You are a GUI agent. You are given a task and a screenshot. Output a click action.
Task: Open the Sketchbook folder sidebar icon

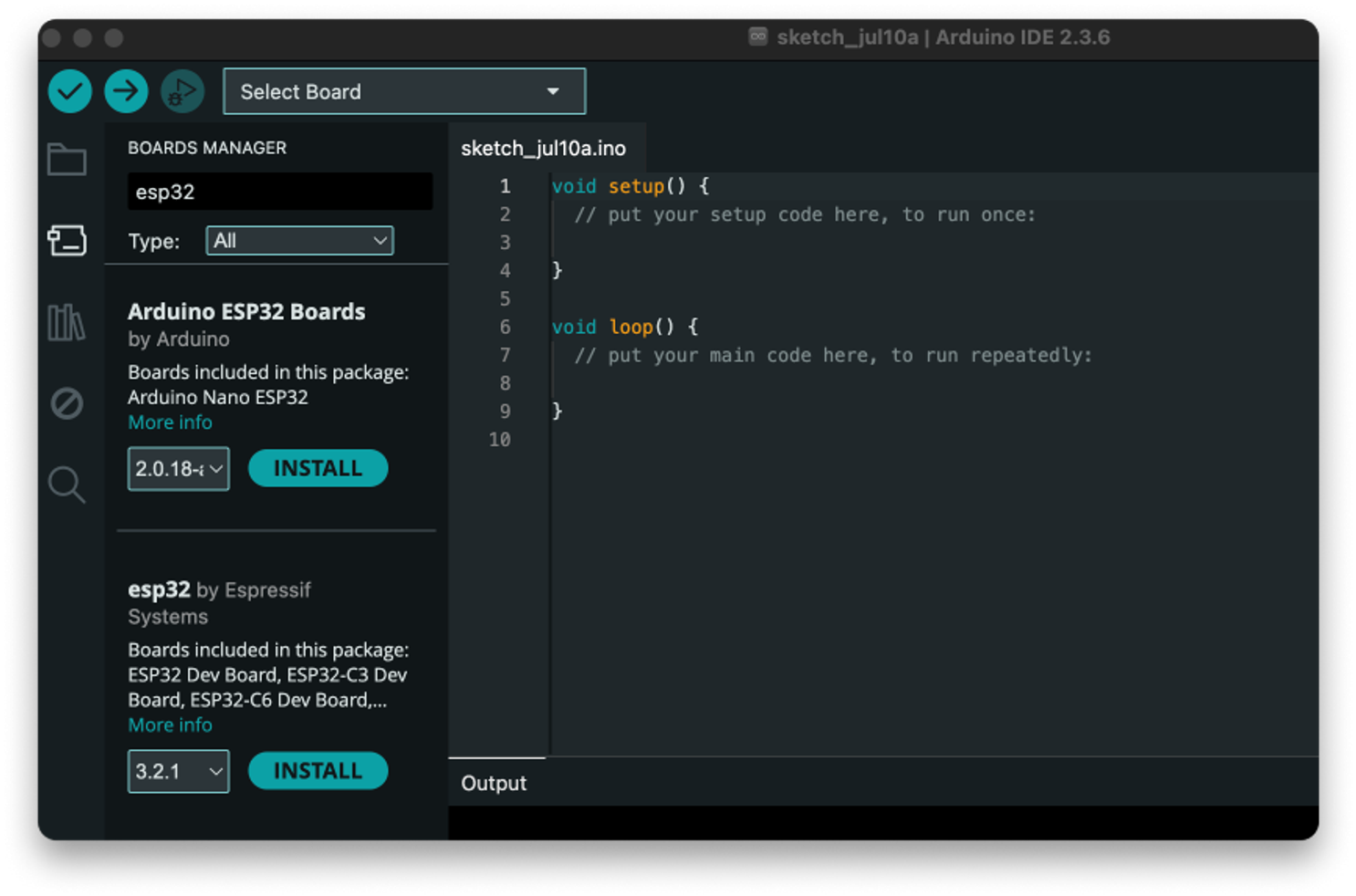pos(67,160)
